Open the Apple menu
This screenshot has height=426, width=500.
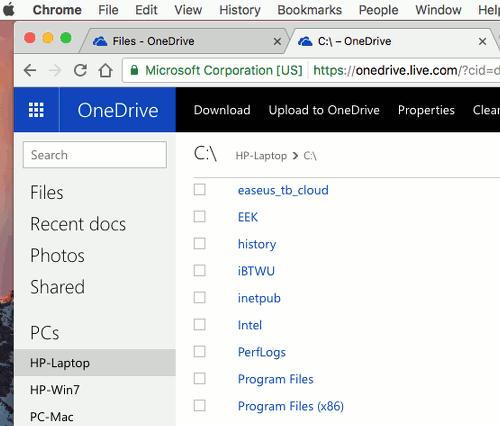pos(9,10)
